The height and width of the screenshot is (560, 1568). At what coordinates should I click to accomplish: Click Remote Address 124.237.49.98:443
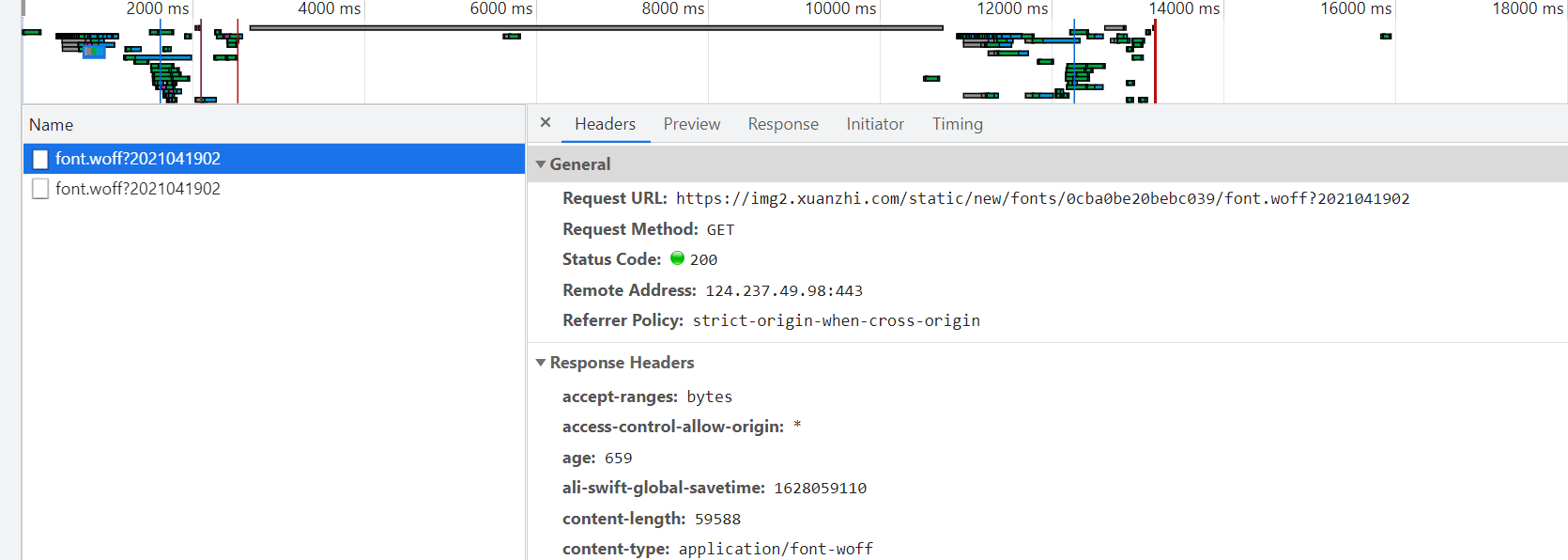click(x=784, y=291)
